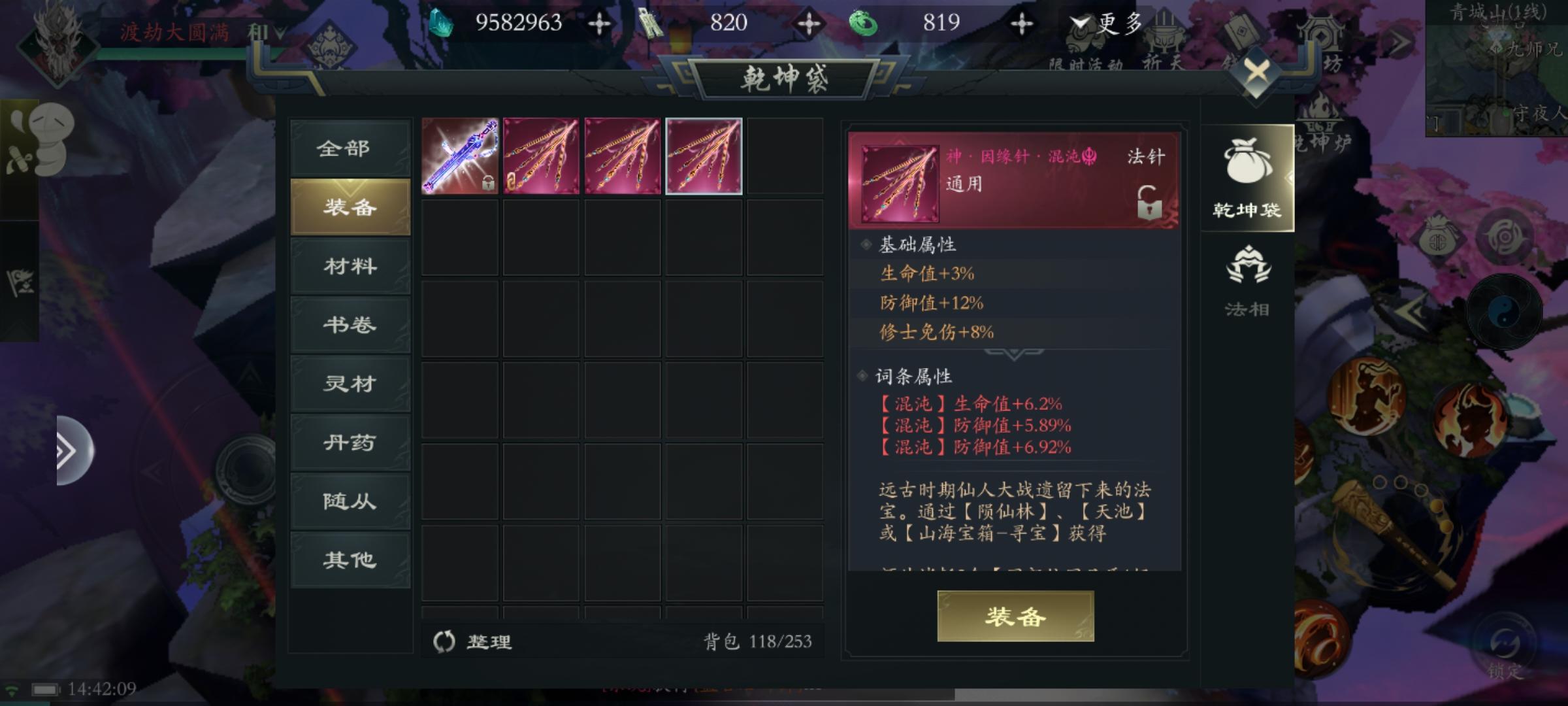Select the second 因缘针 needle item
Screen dimensions: 1568x706
(x=622, y=156)
